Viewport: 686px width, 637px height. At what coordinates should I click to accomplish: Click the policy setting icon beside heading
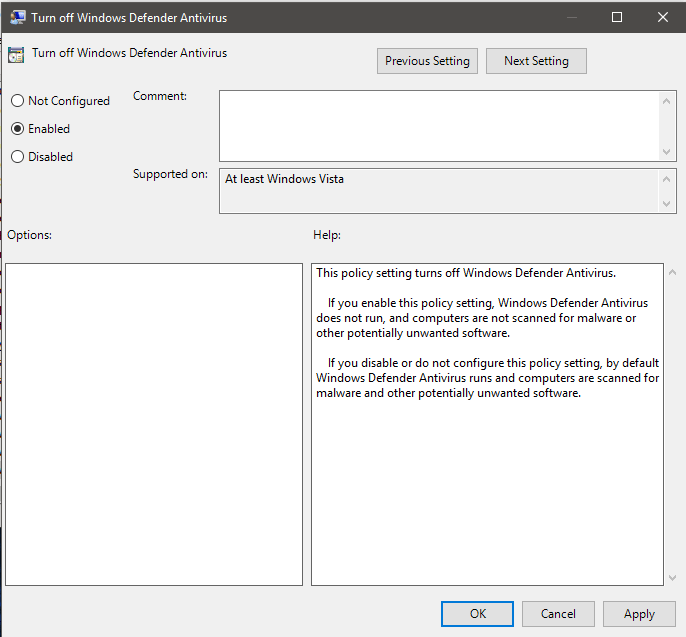tap(16, 55)
